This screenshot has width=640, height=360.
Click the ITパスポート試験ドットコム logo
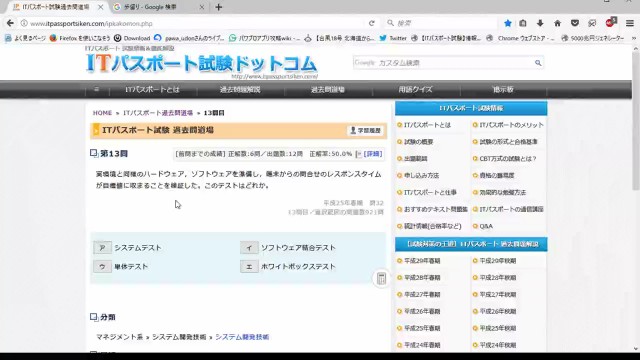[201, 64]
